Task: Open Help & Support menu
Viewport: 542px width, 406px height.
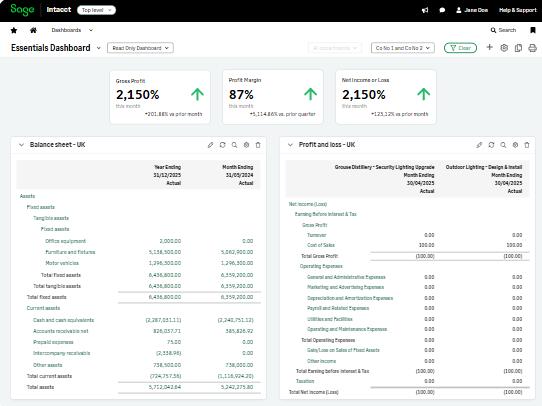Action: point(517,10)
